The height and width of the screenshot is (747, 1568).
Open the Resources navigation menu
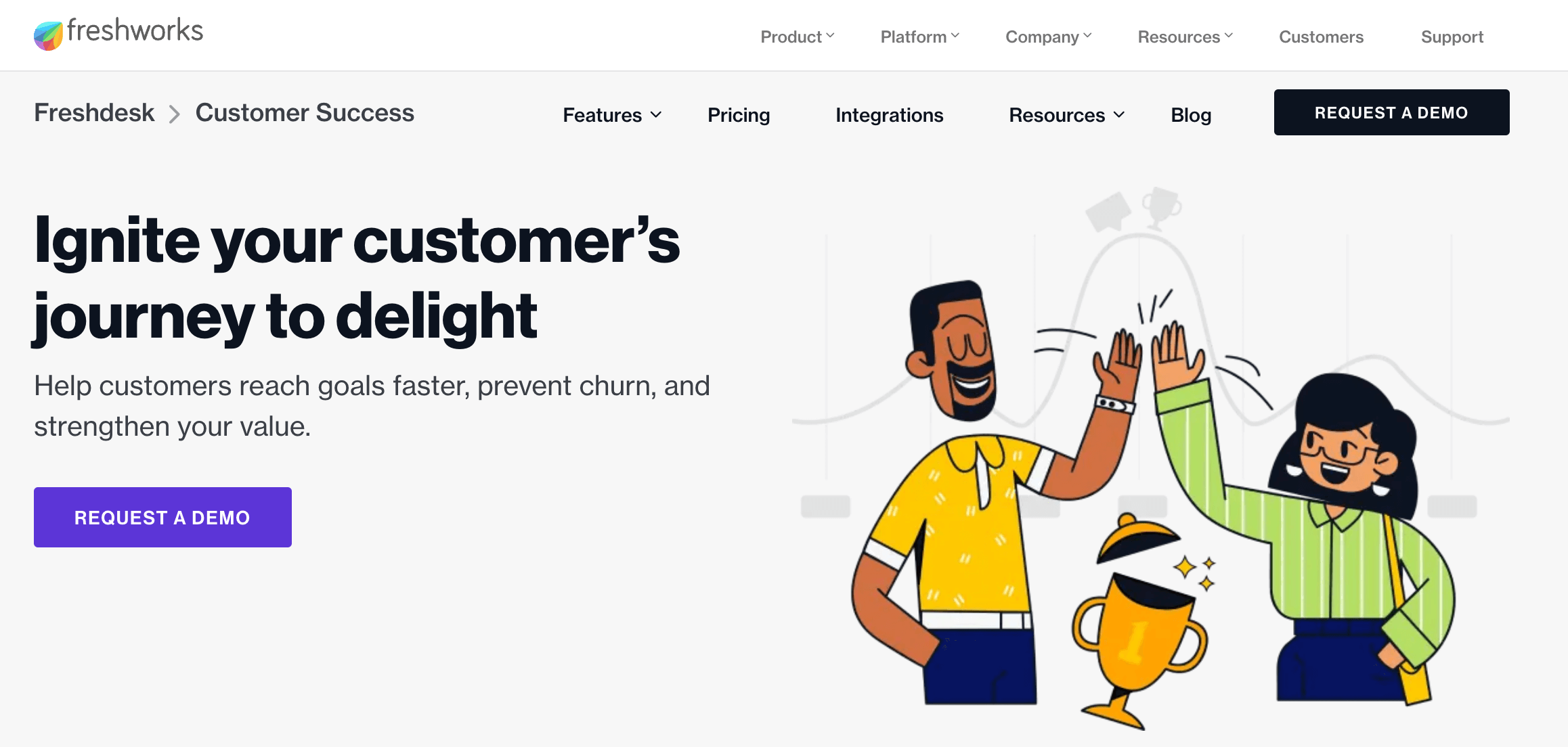(x=1183, y=36)
